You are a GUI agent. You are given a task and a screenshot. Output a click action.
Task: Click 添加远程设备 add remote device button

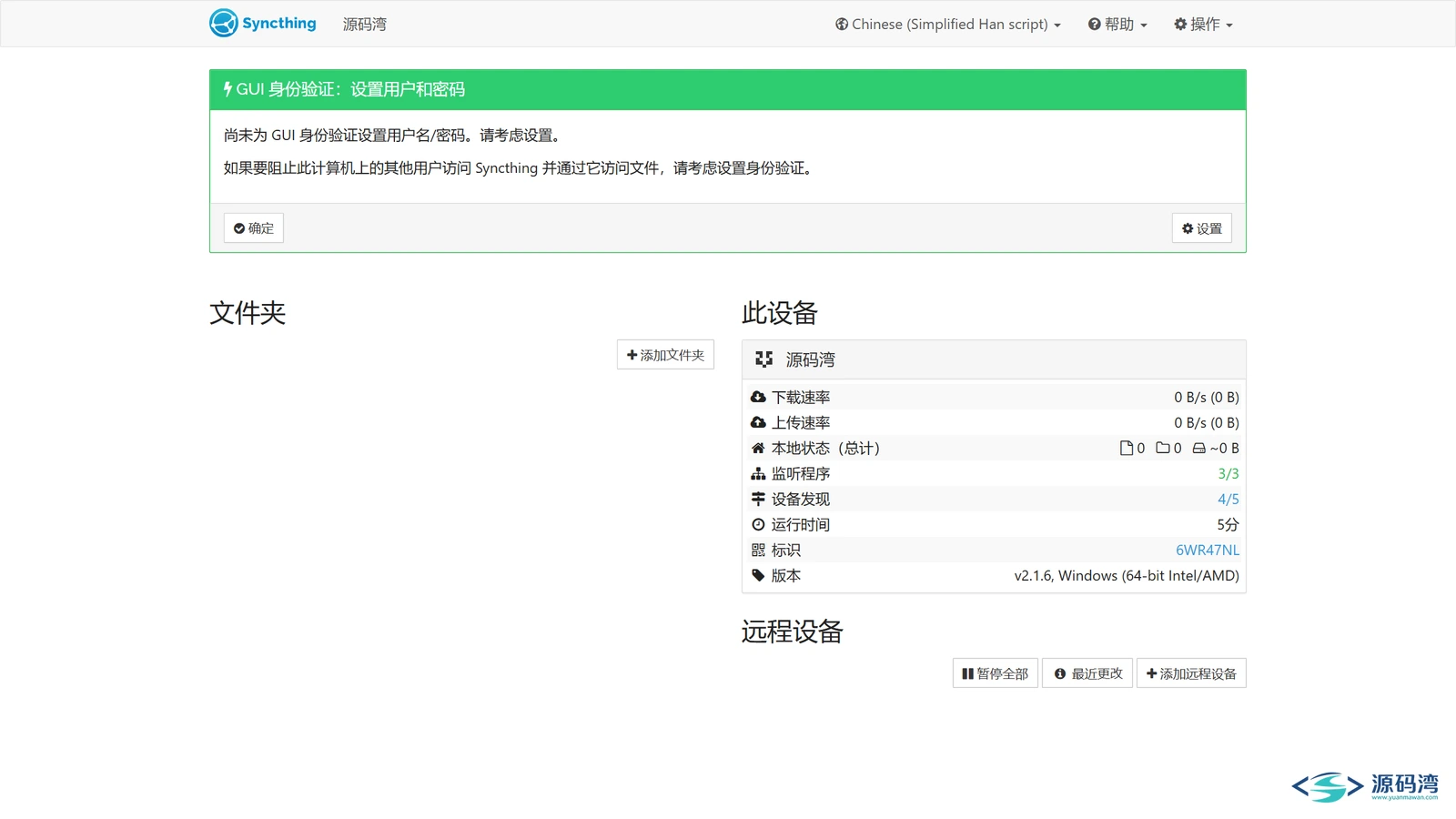tap(1191, 673)
